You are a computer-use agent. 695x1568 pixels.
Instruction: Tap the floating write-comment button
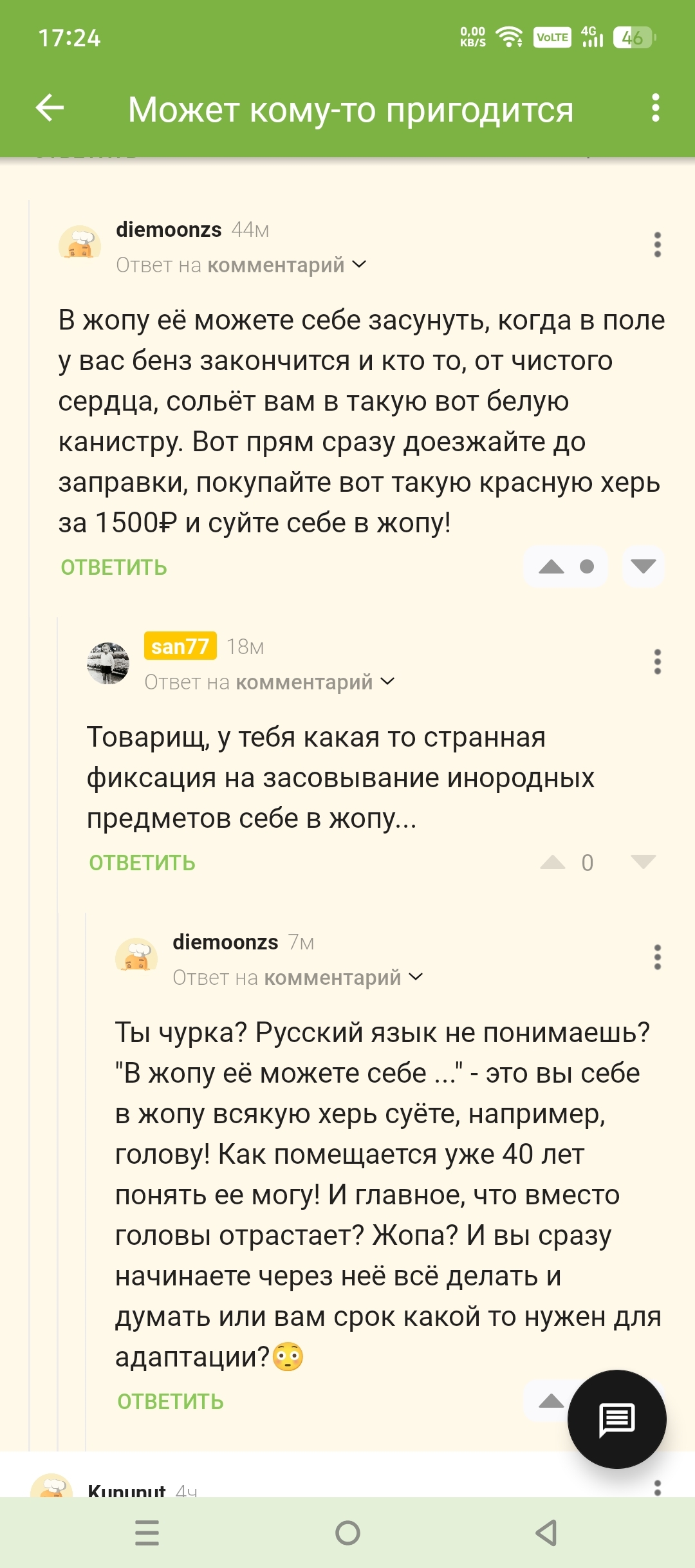[x=616, y=1419]
